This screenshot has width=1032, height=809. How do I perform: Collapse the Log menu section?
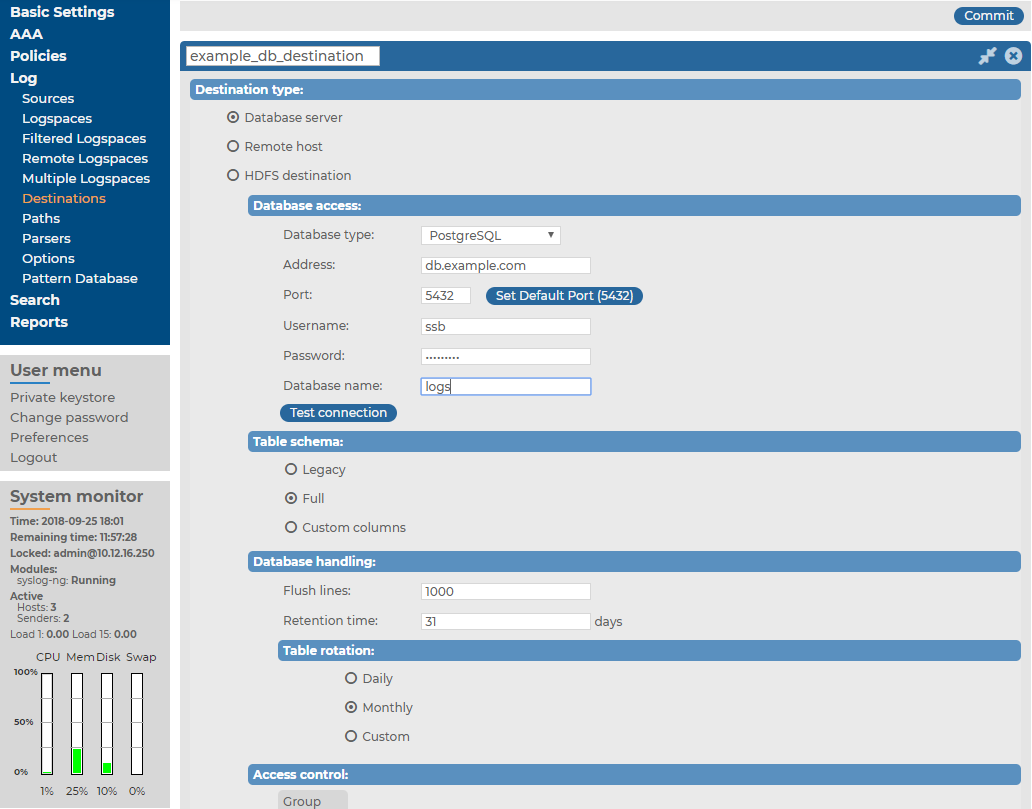click(24, 78)
